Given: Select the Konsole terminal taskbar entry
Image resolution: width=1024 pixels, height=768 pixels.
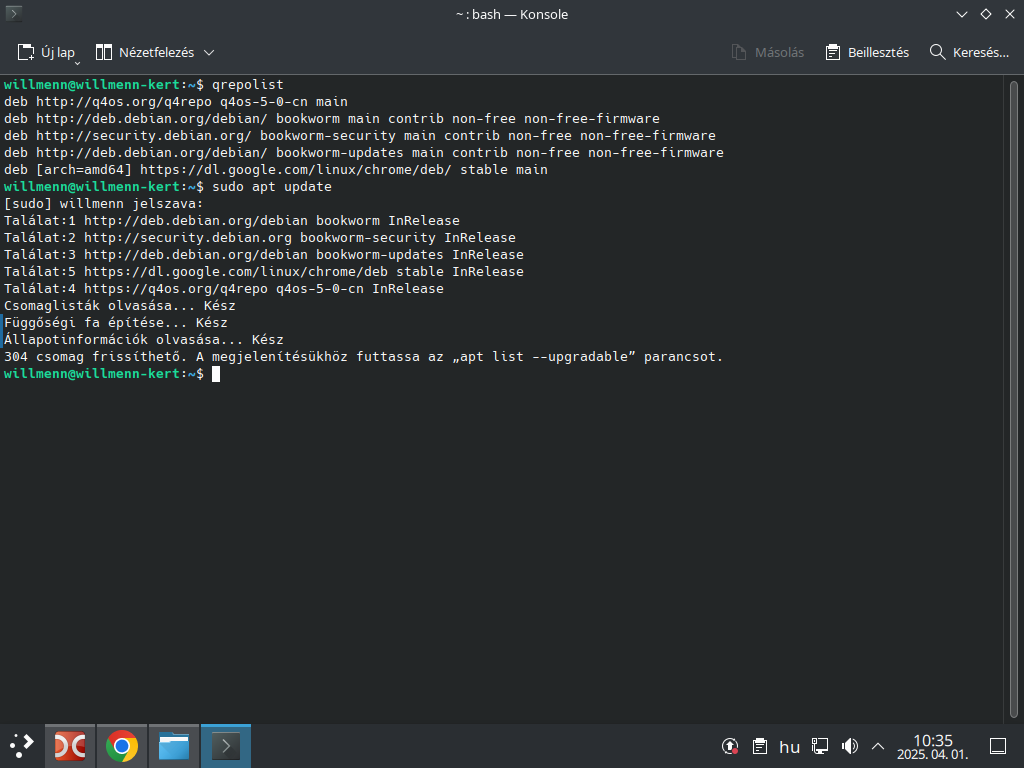Looking at the screenshot, I should (x=226, y=746).
